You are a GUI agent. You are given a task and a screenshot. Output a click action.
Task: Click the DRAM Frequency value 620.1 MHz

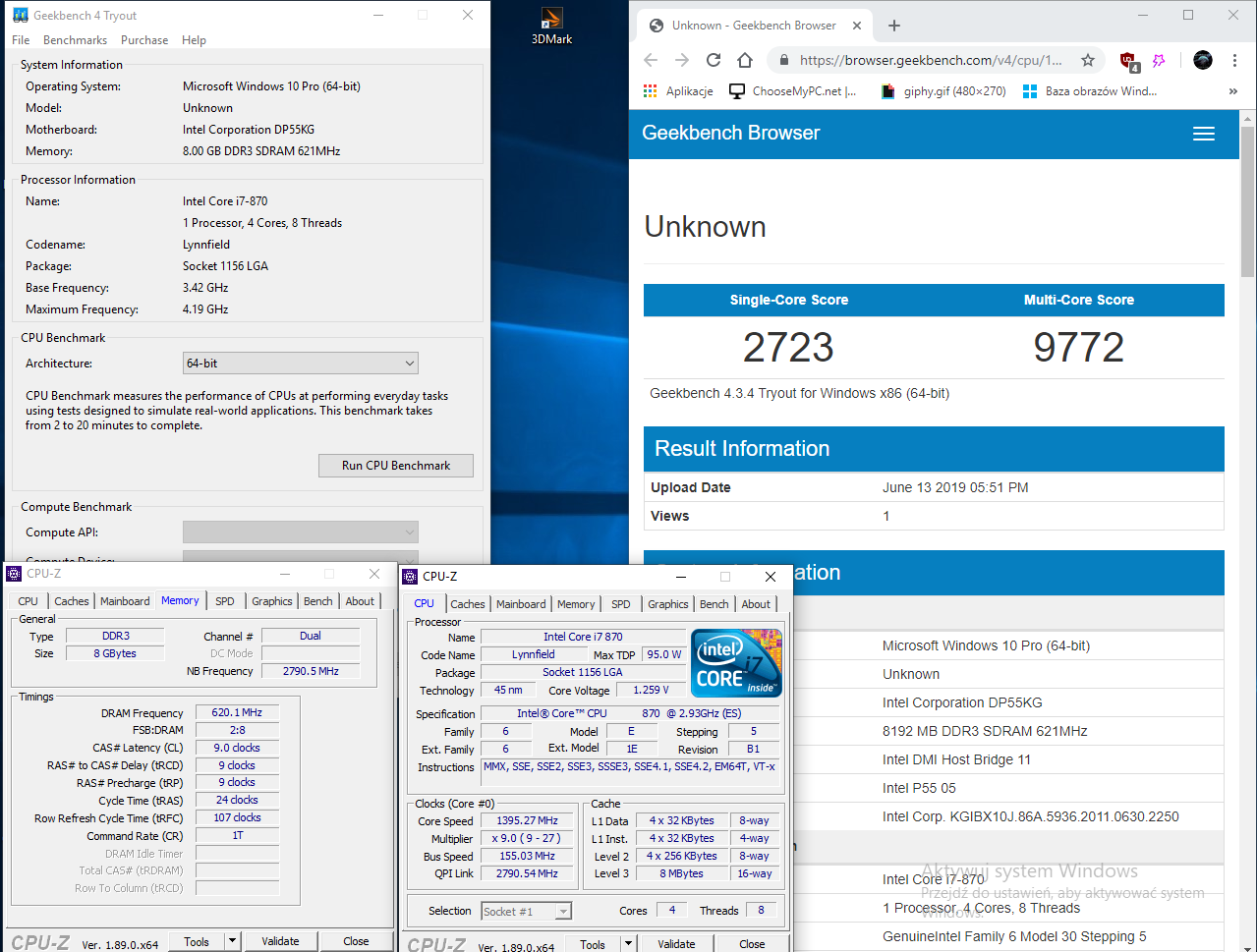coord(237,713)
